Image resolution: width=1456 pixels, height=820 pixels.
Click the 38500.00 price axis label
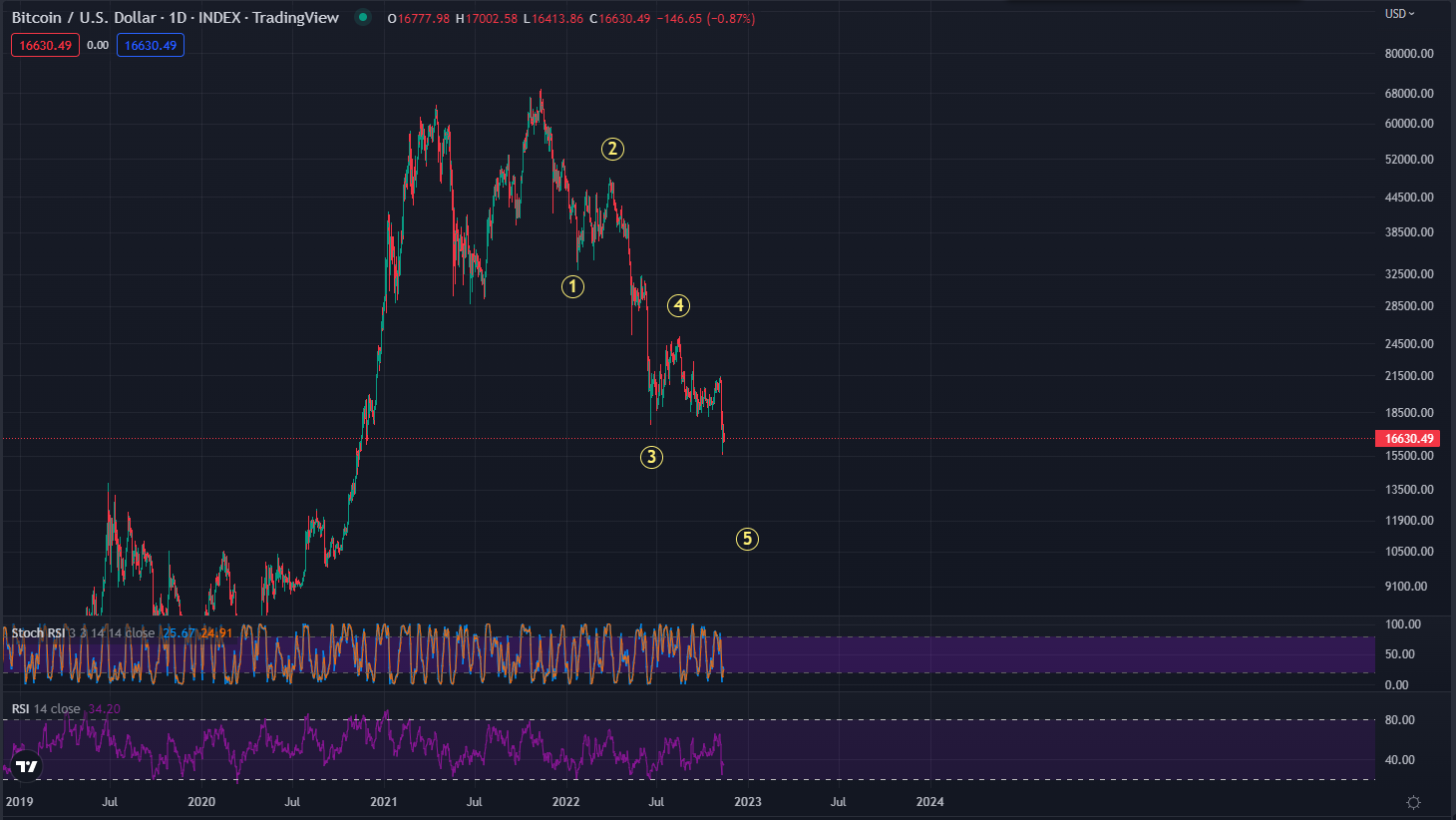tap(1409, 232)
